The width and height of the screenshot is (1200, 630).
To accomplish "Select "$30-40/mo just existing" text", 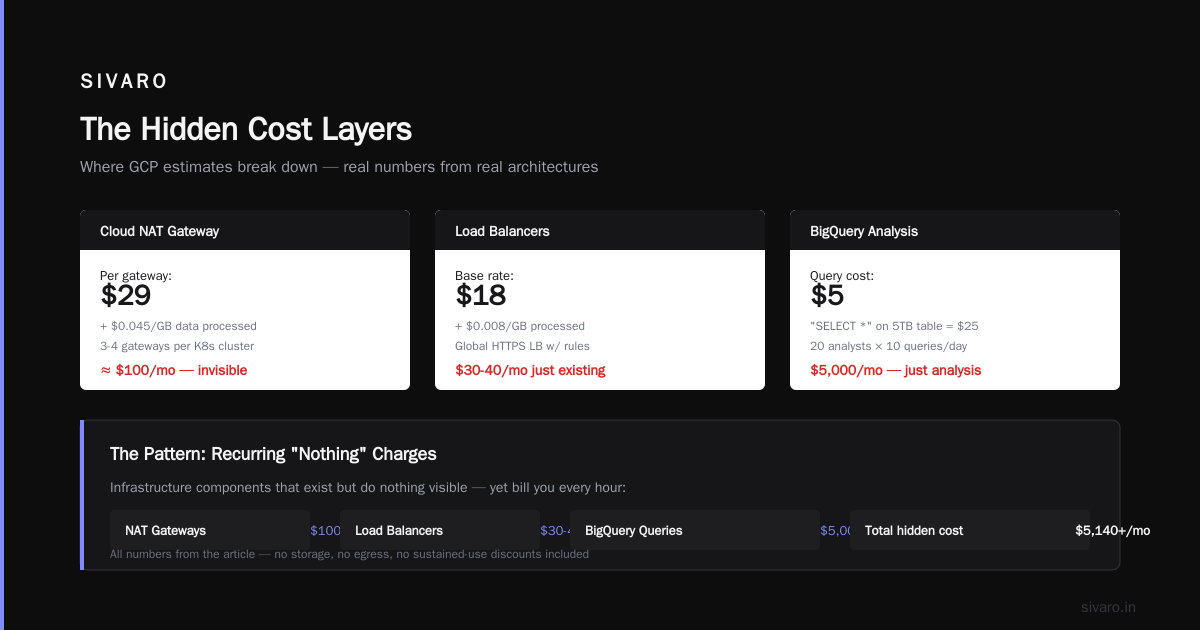I will tap(530, 370).
